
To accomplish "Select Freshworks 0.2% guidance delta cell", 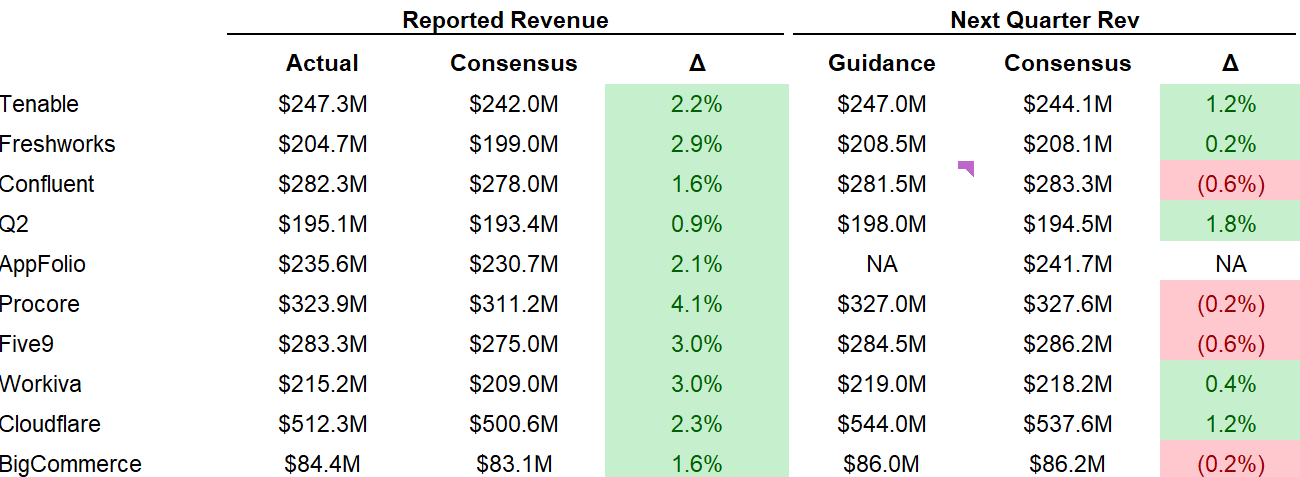I will [x=1230, y=144].
